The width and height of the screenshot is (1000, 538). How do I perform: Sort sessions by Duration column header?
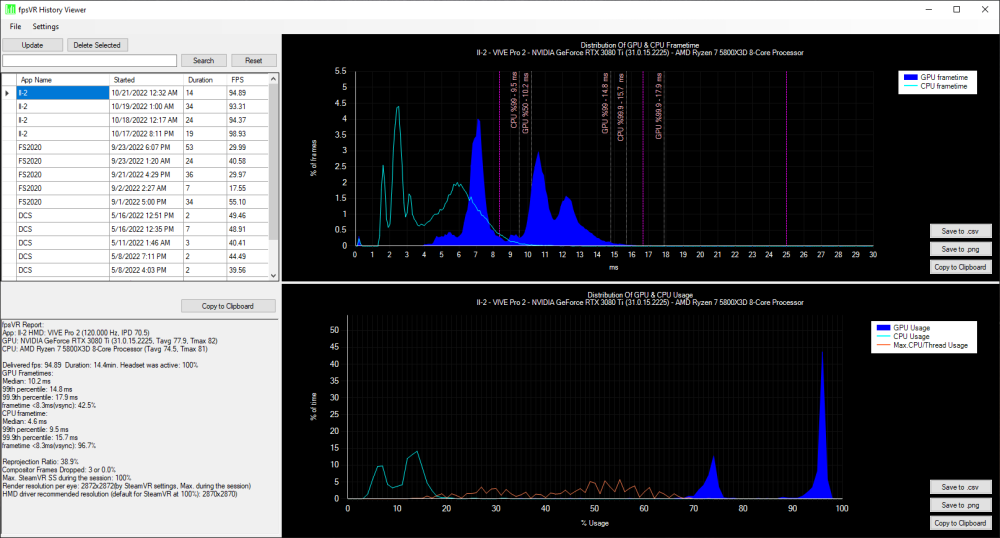[x=203, y=79]
